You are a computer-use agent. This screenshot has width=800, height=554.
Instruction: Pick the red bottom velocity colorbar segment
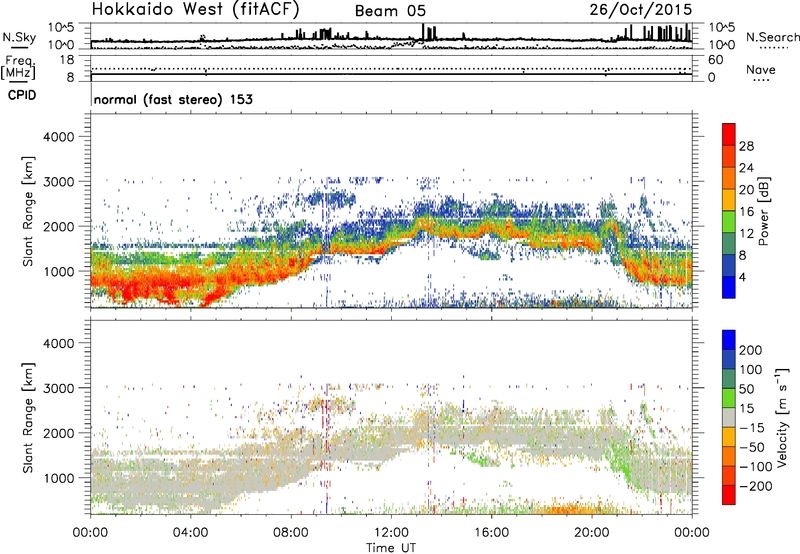click(x=729, y=495)
